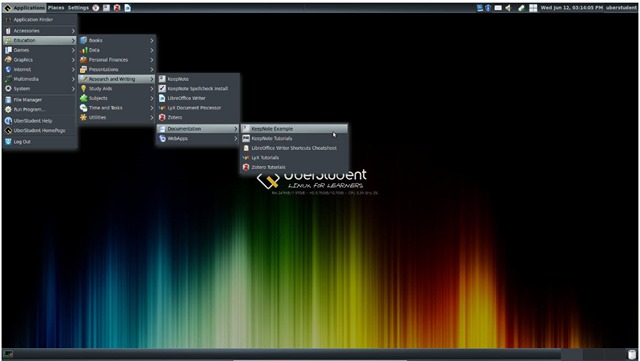Select the Education category
Image resolution: width=640 pixels, height=361 pixels.
point(40,40)
